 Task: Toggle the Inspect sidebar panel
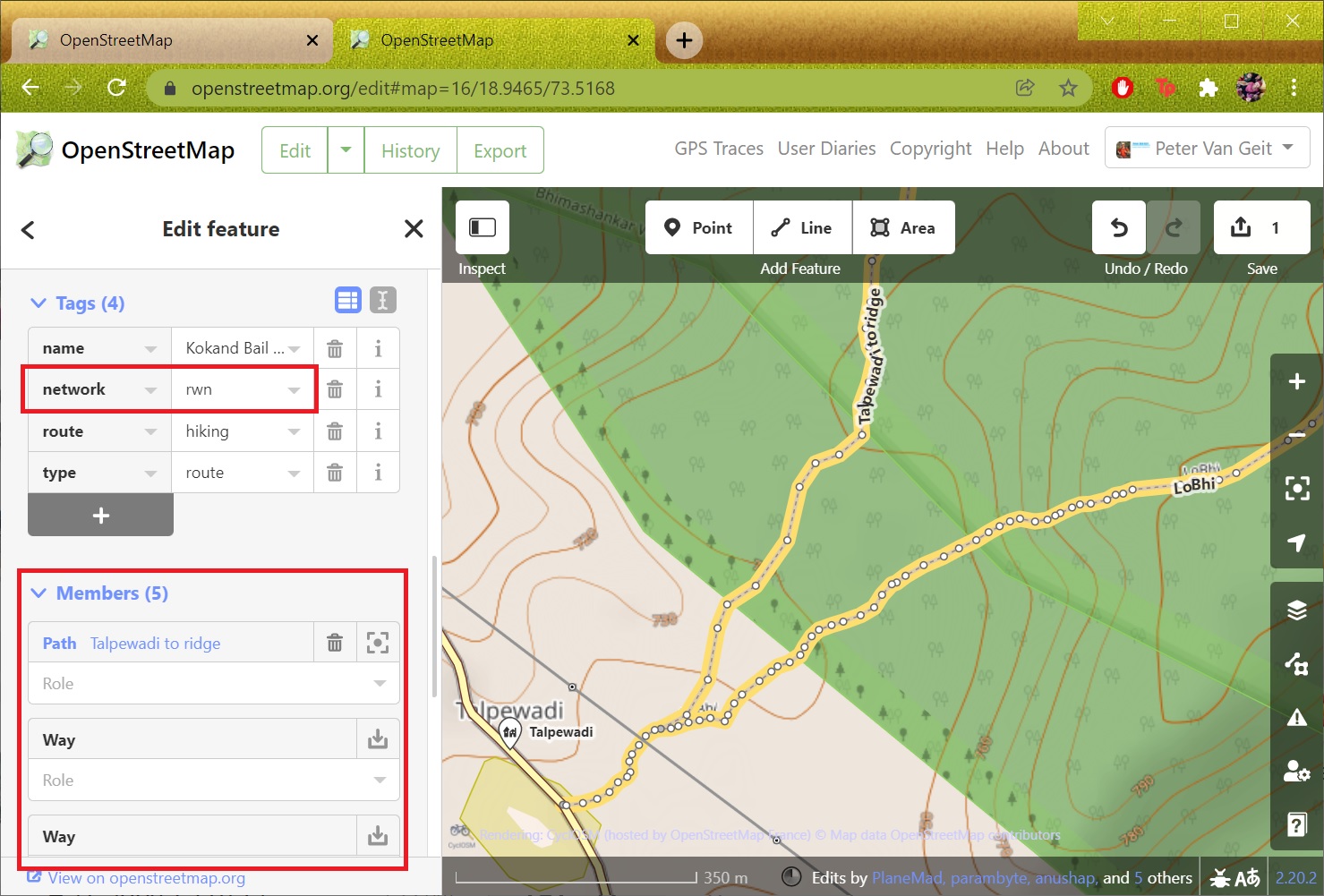[483, 227]
